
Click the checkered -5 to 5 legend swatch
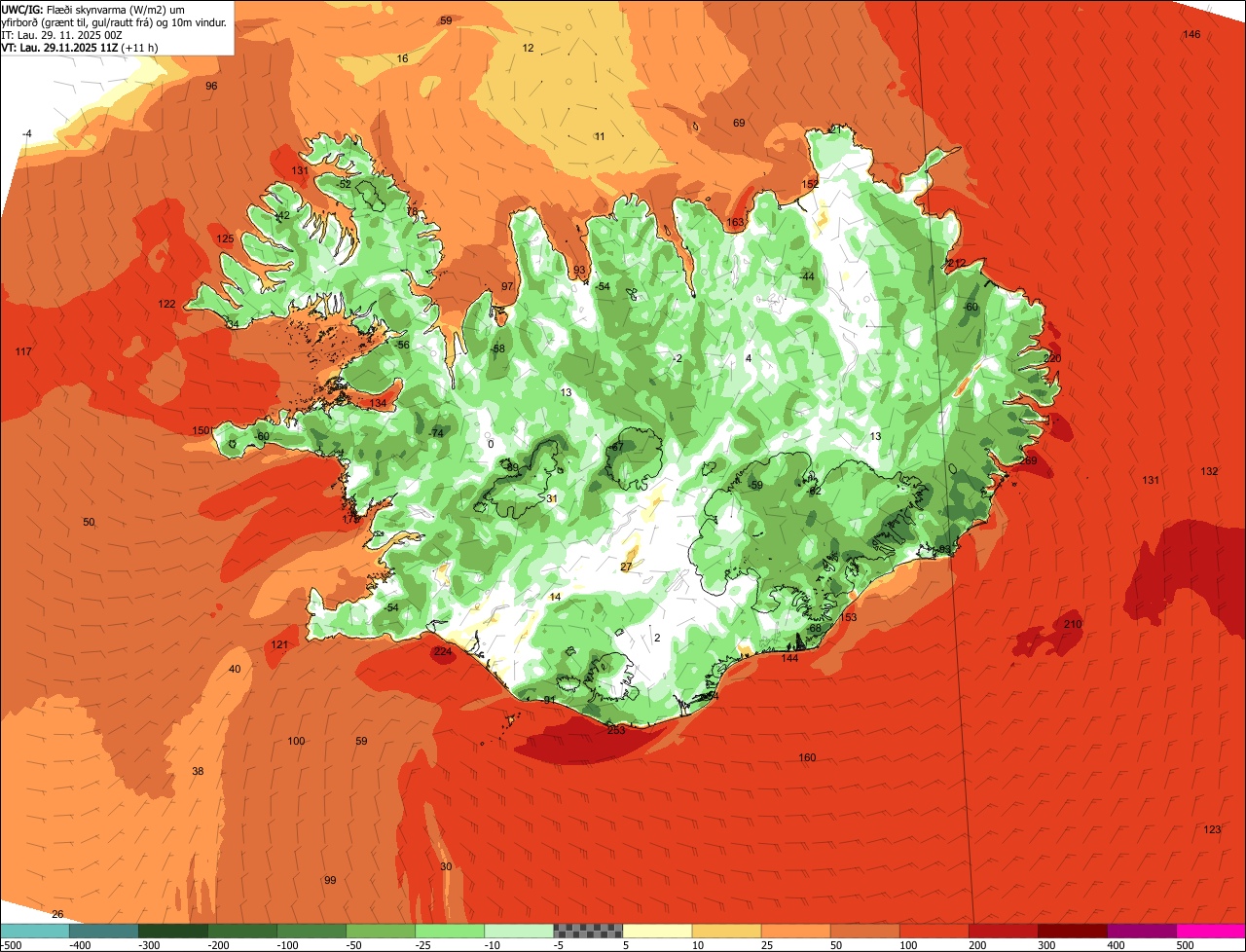(588, 931)
